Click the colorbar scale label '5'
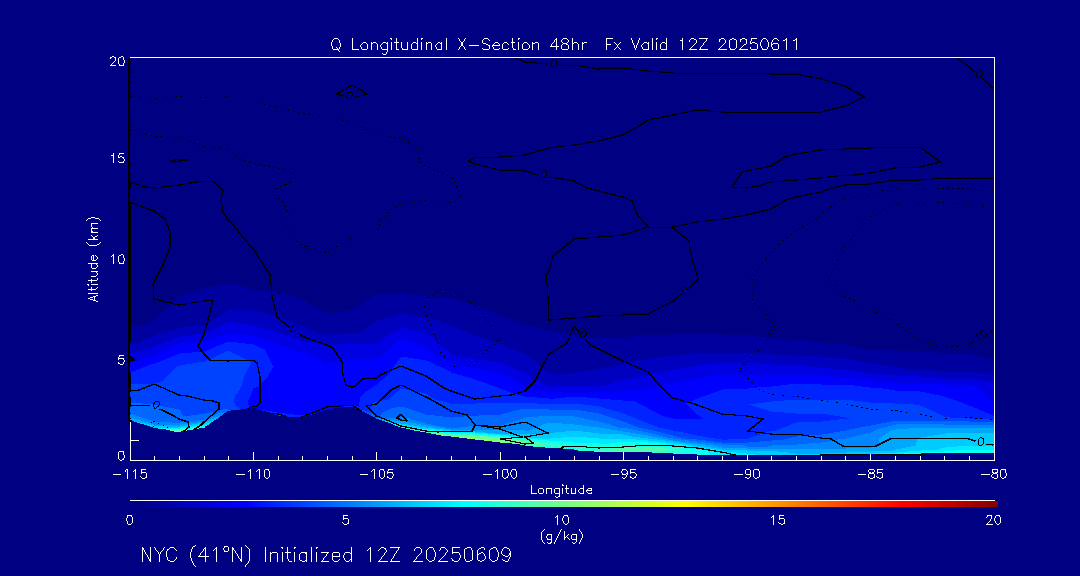This screenshot has height=576, width=1080. point(346,521)
